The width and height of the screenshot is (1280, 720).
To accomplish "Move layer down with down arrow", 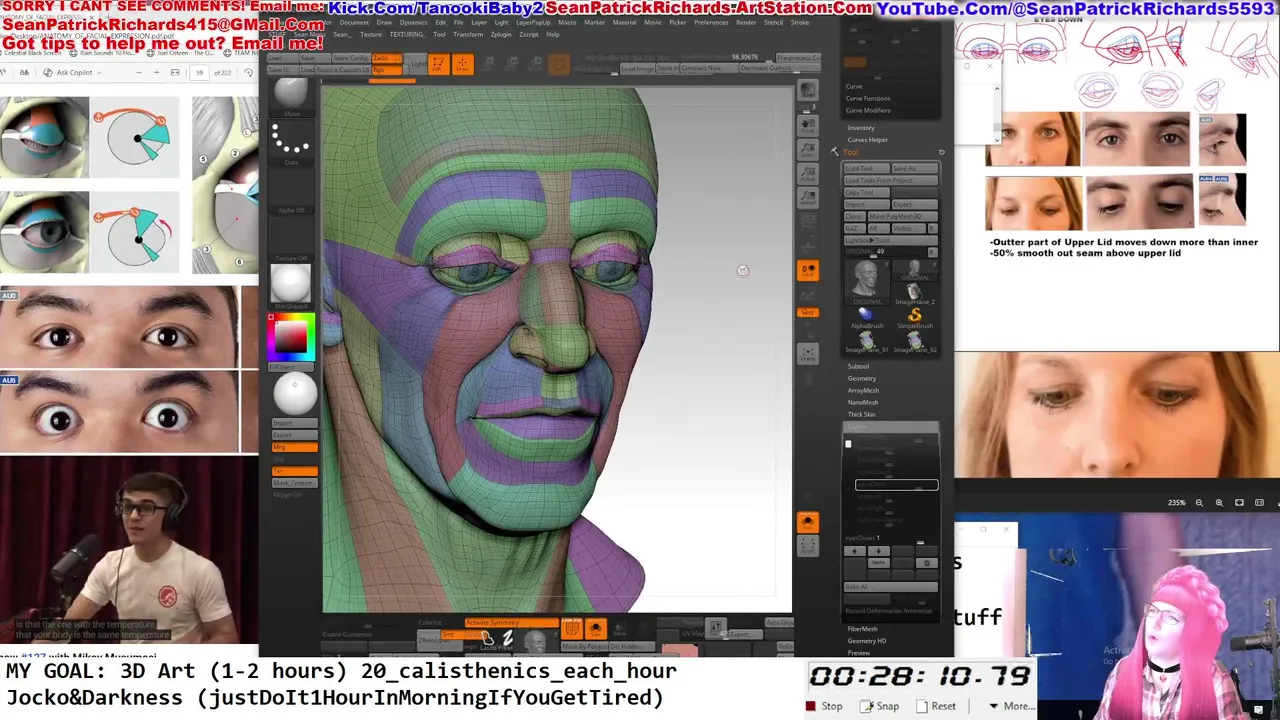I will (x=877, y=551).
